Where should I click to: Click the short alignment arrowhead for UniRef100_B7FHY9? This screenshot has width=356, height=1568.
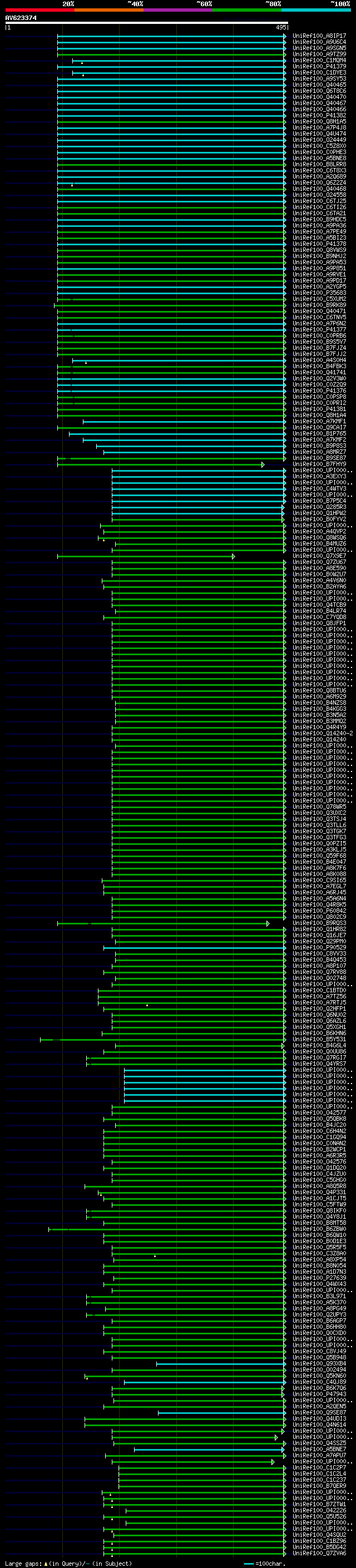pyautogui.click(x=263, y=464)
